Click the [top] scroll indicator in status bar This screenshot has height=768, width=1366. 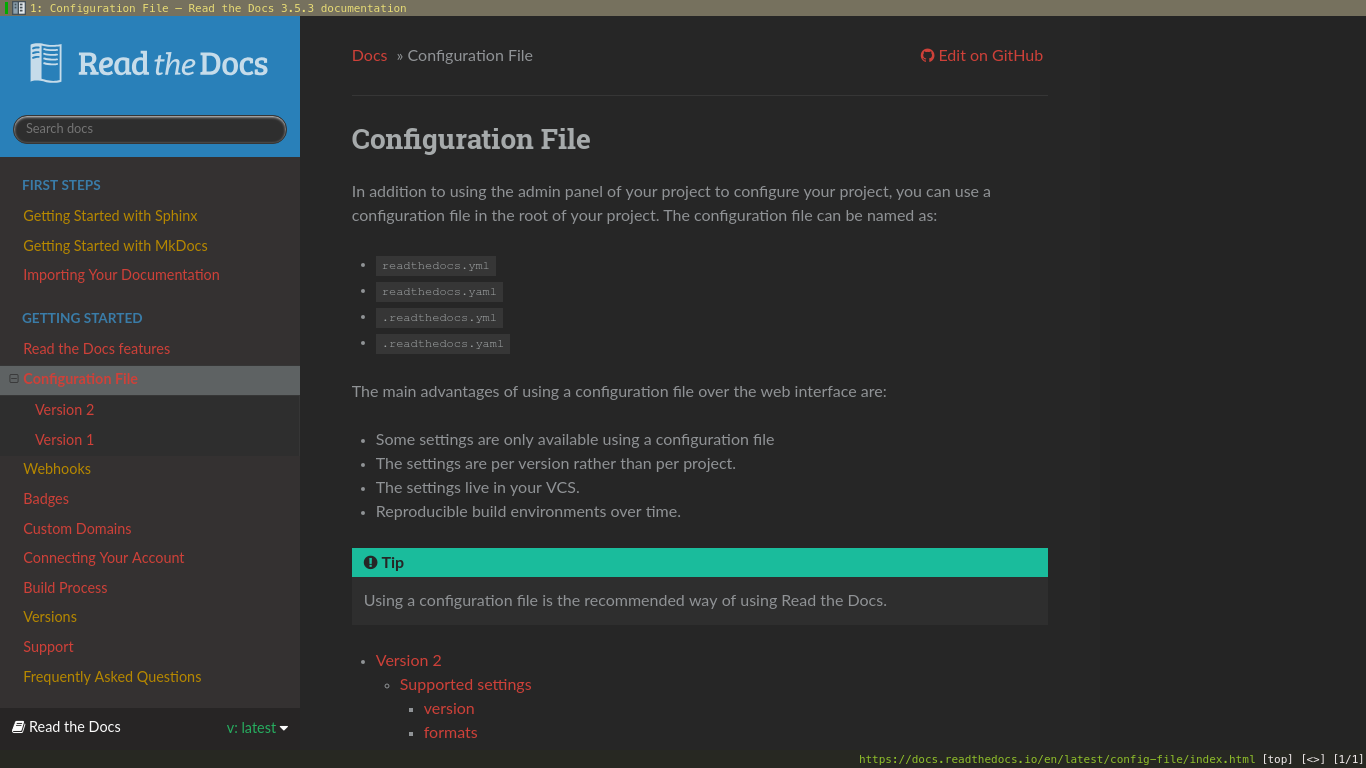coord(1277,760)
